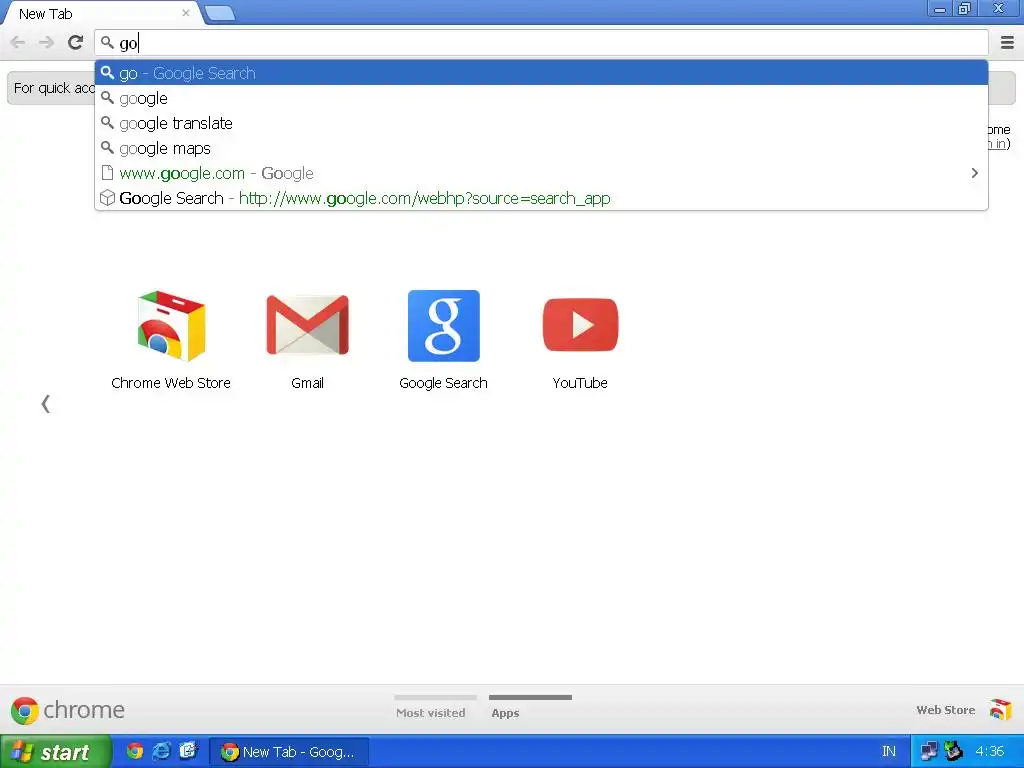Click the 4:36 clock in system tray

pos(989,751)
